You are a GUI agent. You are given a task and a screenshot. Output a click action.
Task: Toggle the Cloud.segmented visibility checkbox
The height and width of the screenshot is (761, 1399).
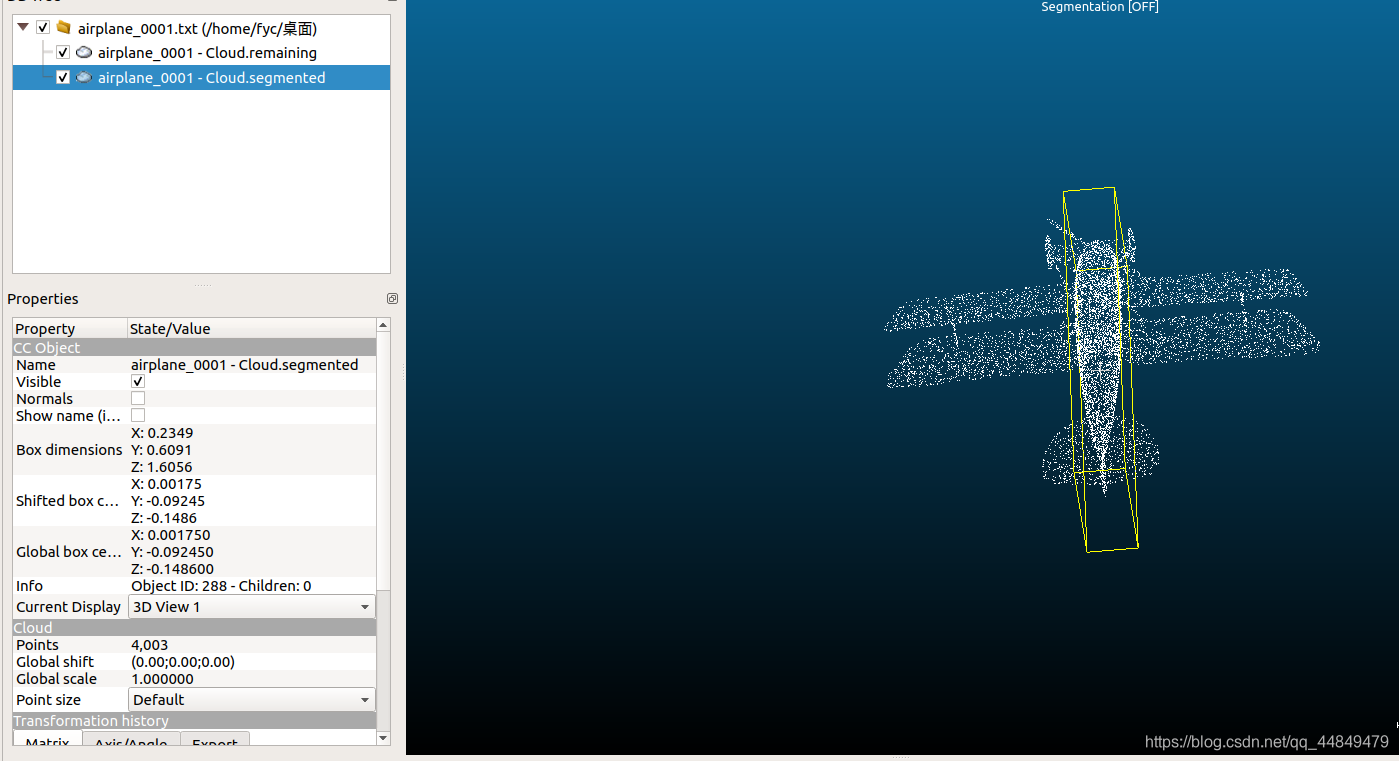pyautogui.click(x=63, y=77)
